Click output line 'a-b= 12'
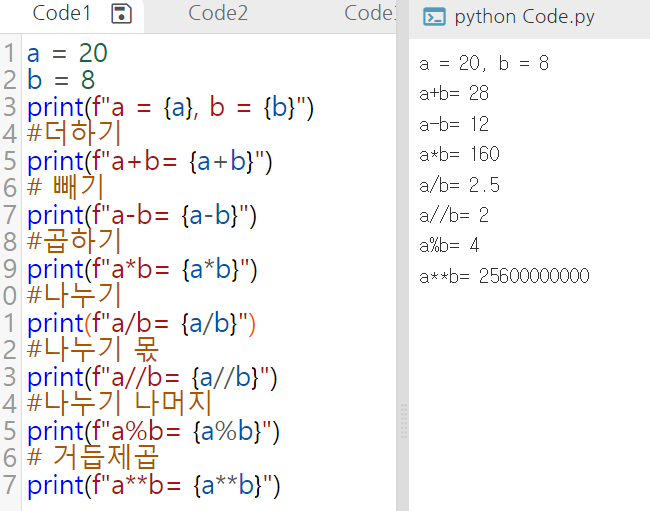This screenshot has width=650, height=511. [454, 124]
